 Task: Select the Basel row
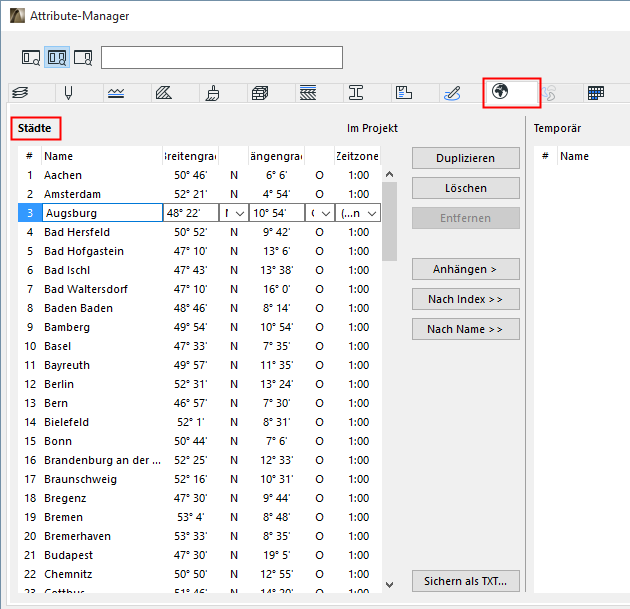click(199, 346)
